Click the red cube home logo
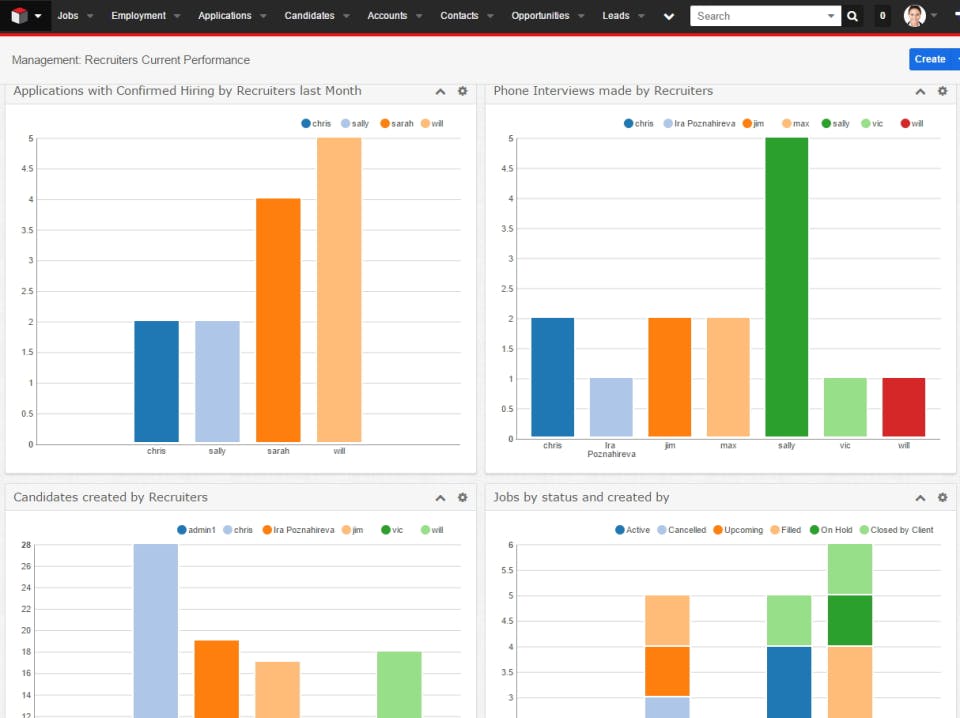 pos(19,16)
